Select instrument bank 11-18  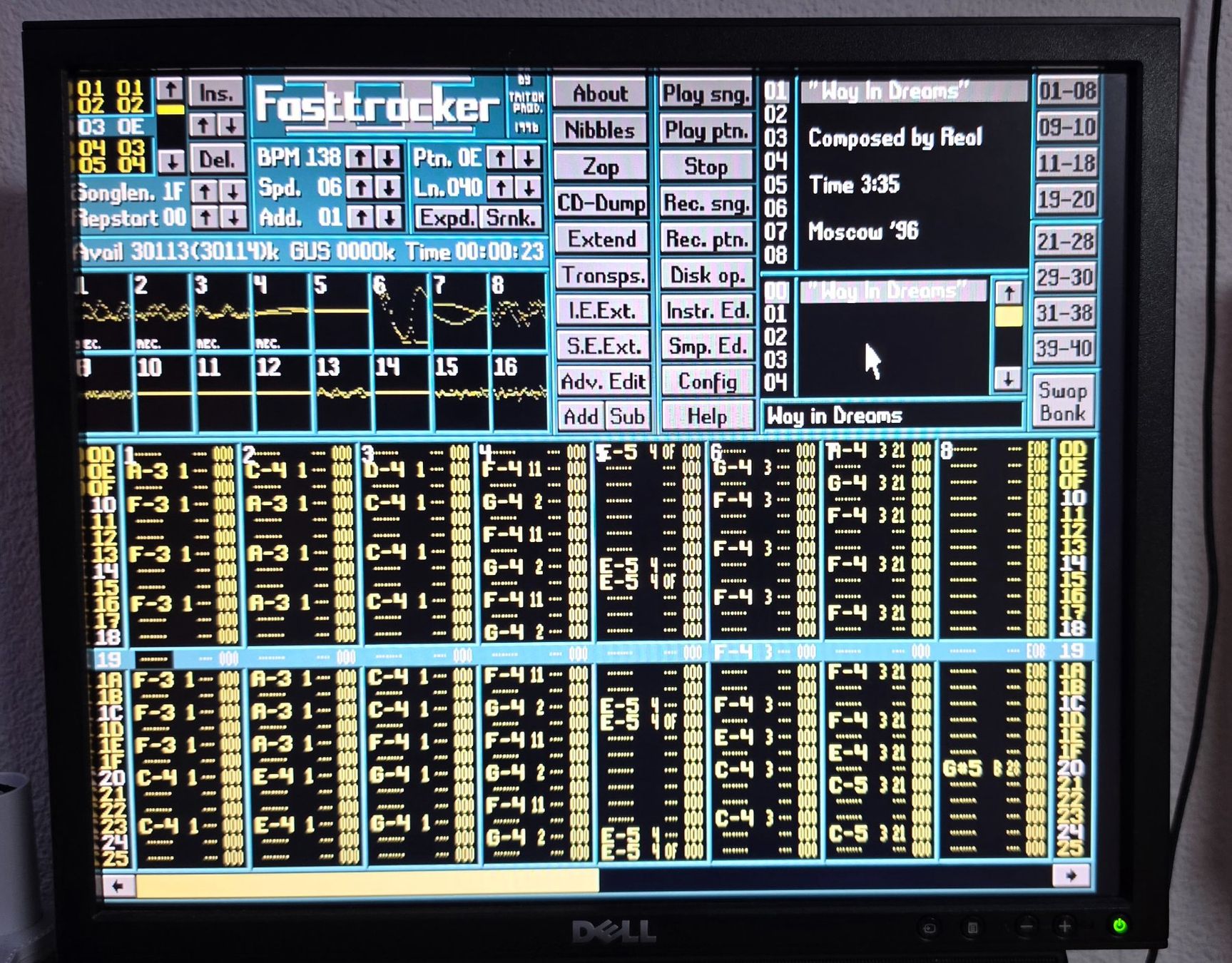[x=1066, y=163]
